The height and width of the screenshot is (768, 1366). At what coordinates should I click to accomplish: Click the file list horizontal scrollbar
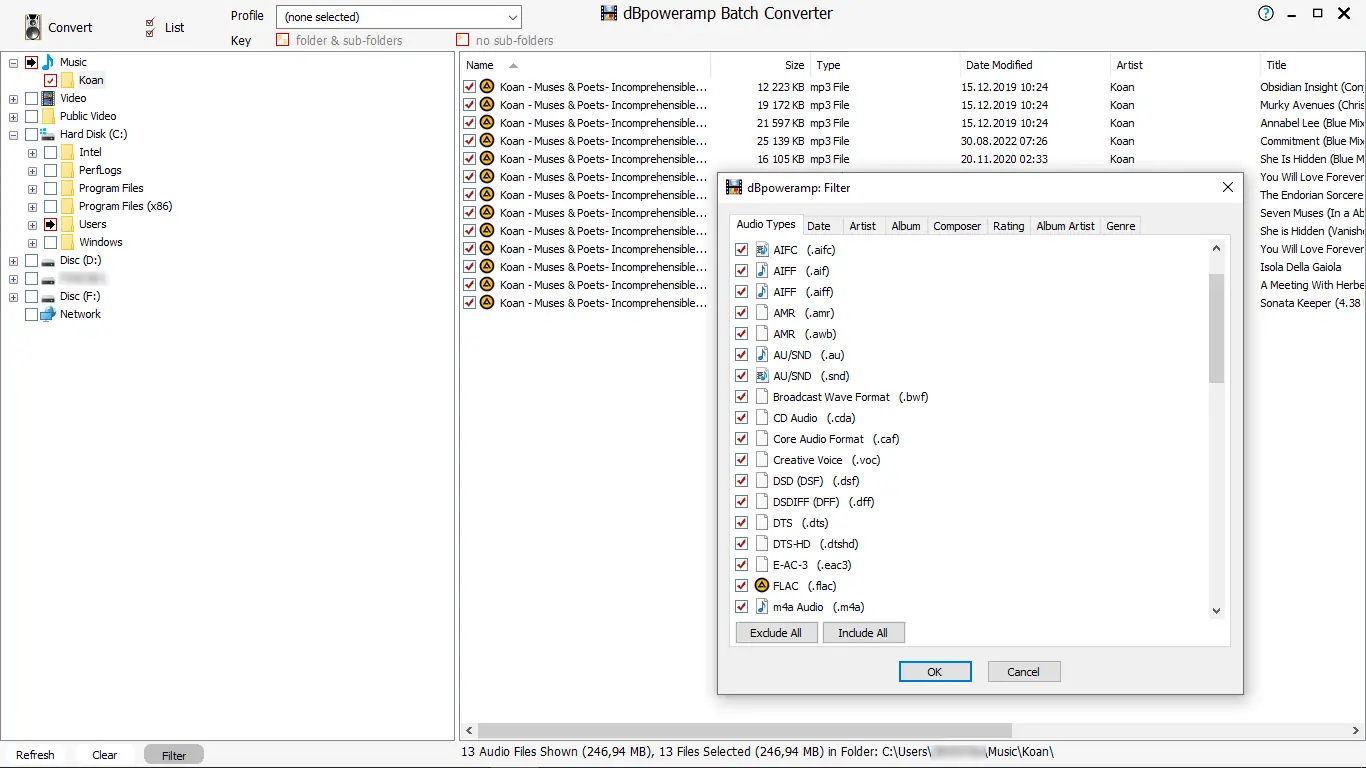[745, 731]
